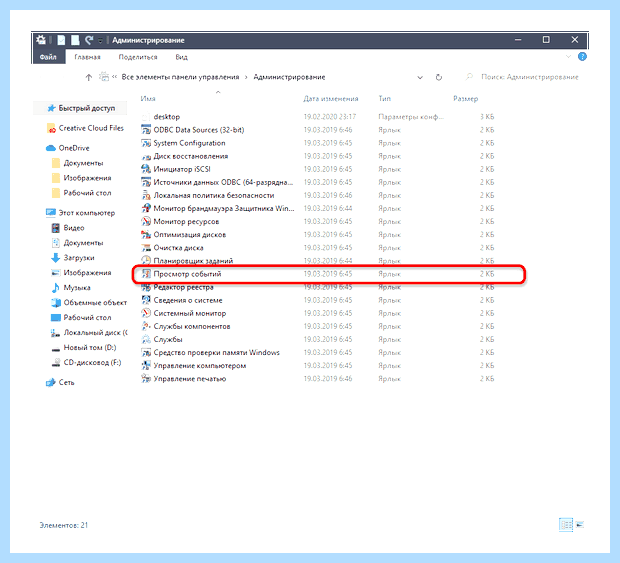Click the Сведения о системе icon
Screen dimensions: 620x563
[146, 300]
